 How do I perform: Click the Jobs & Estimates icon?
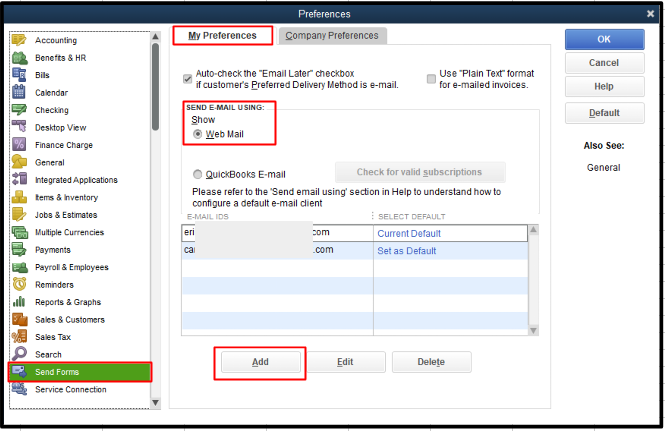click(19, 214)
